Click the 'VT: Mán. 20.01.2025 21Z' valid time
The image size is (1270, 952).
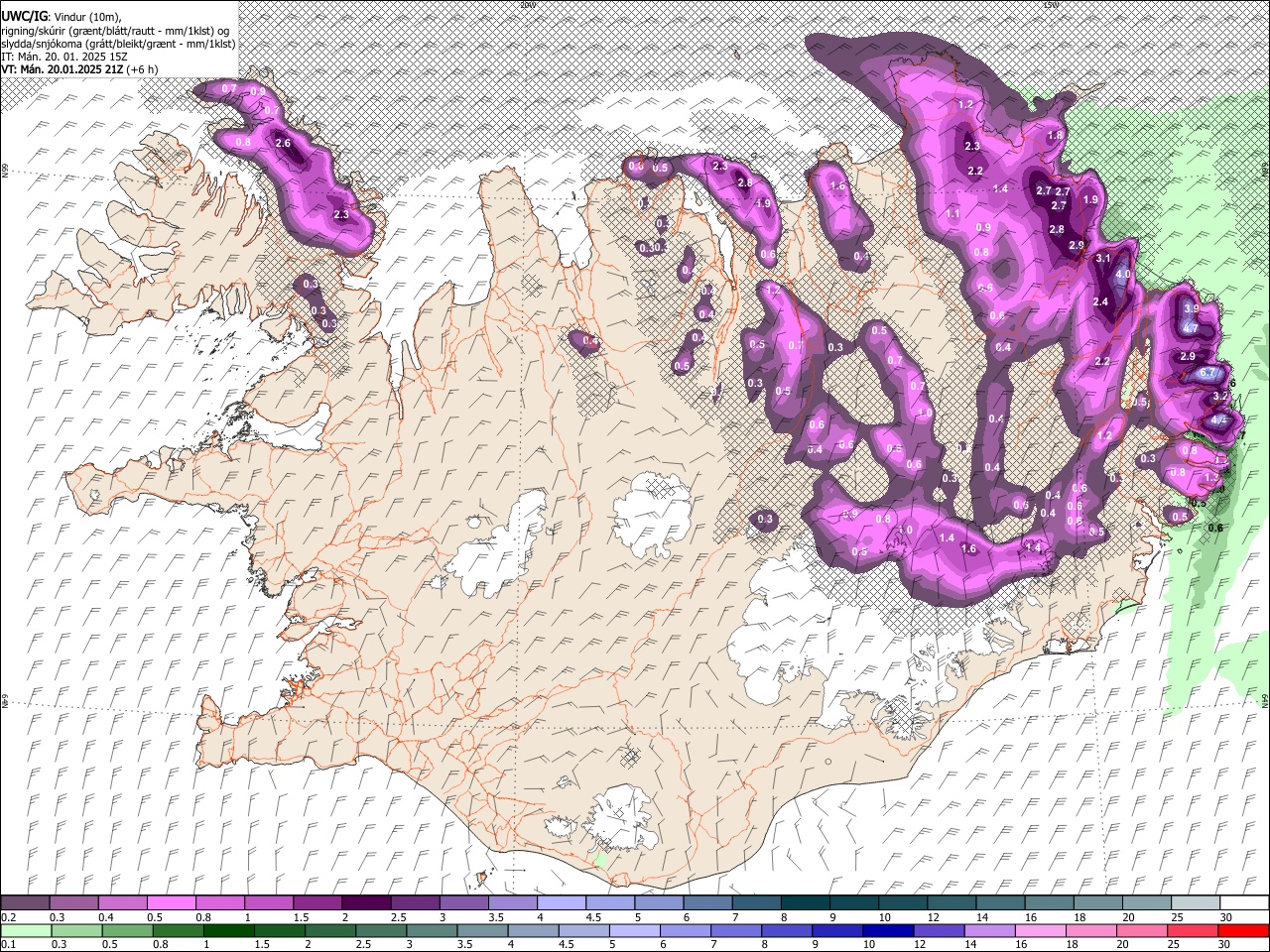pyautogui.click(x=62, y=69)
